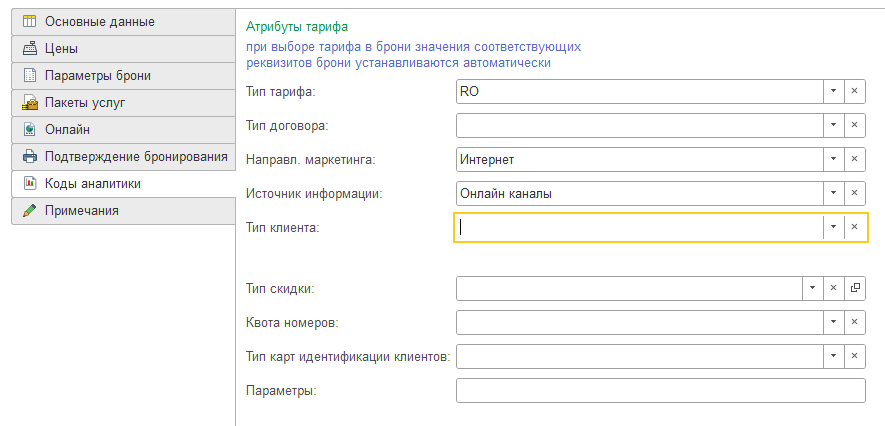This screenshot has height=426, width=885.
Task: Expand the Квота номеров dropdown arrow
Action: [x=833, y=322]
